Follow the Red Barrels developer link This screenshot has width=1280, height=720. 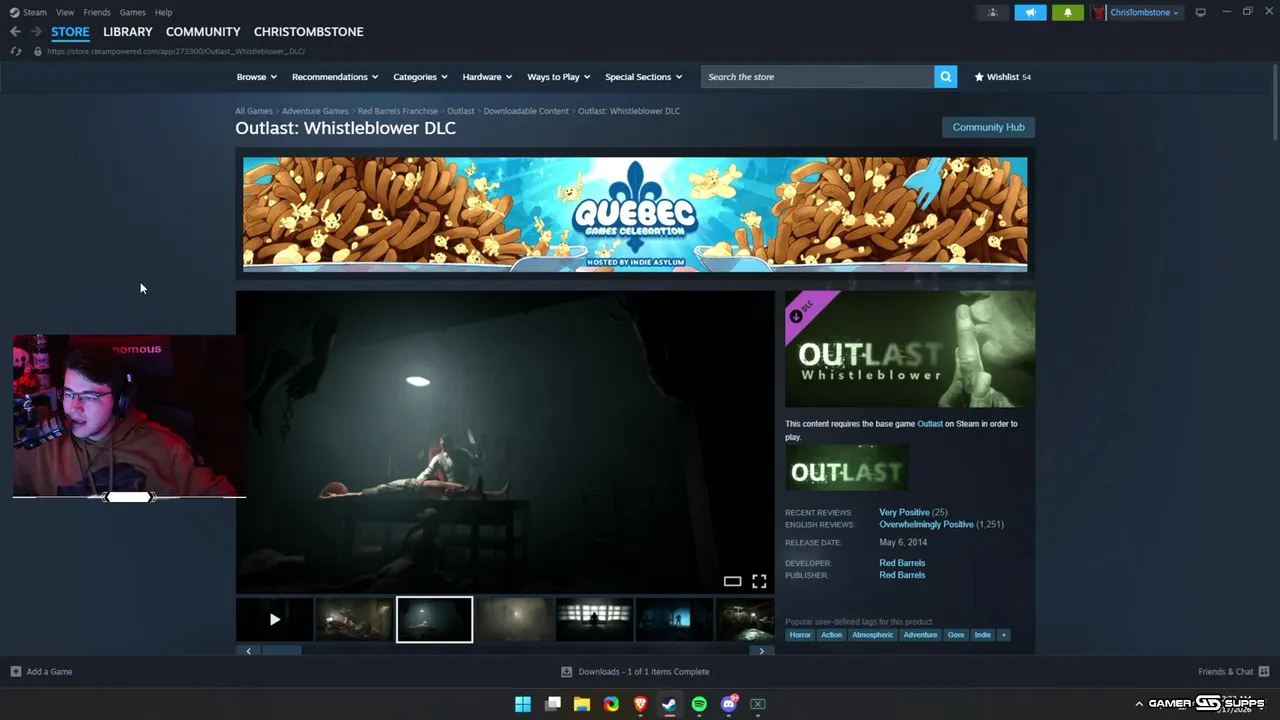(902, 563)
